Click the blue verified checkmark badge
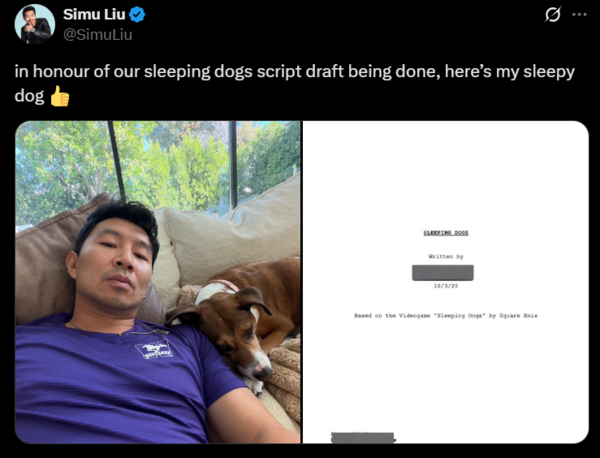Screen dimensions: 600x458 coord(137,15)
